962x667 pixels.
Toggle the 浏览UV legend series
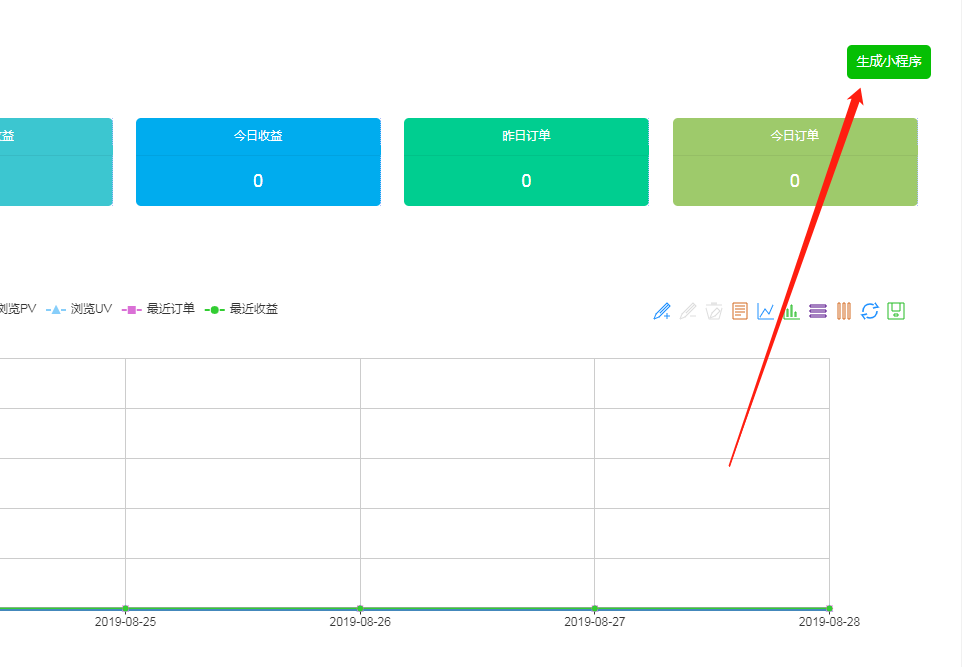[x=80, y=309]
